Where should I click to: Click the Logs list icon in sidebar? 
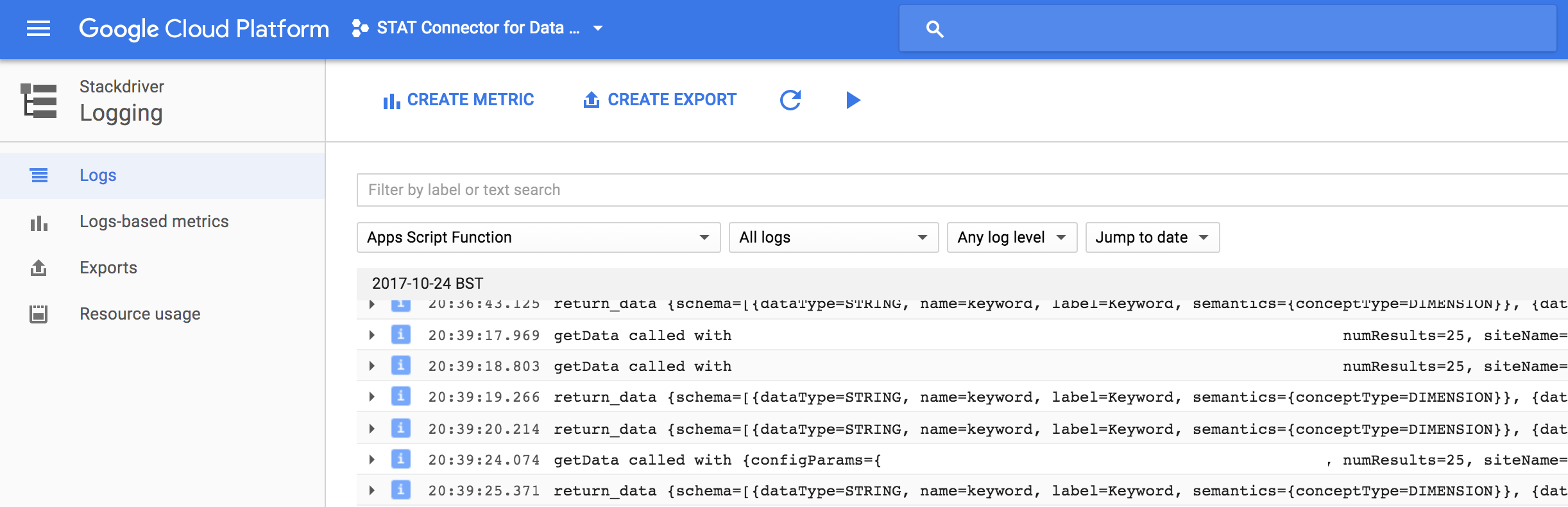click(39, 175)
